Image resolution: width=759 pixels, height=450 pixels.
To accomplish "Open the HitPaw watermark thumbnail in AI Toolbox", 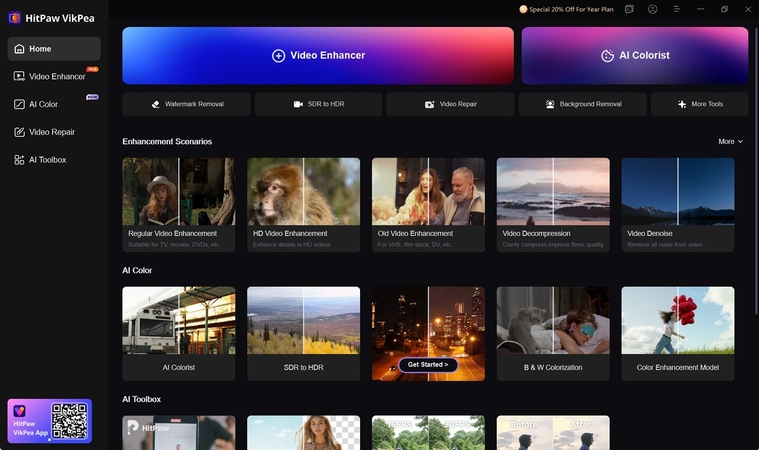I will click(x=179, y=433).
